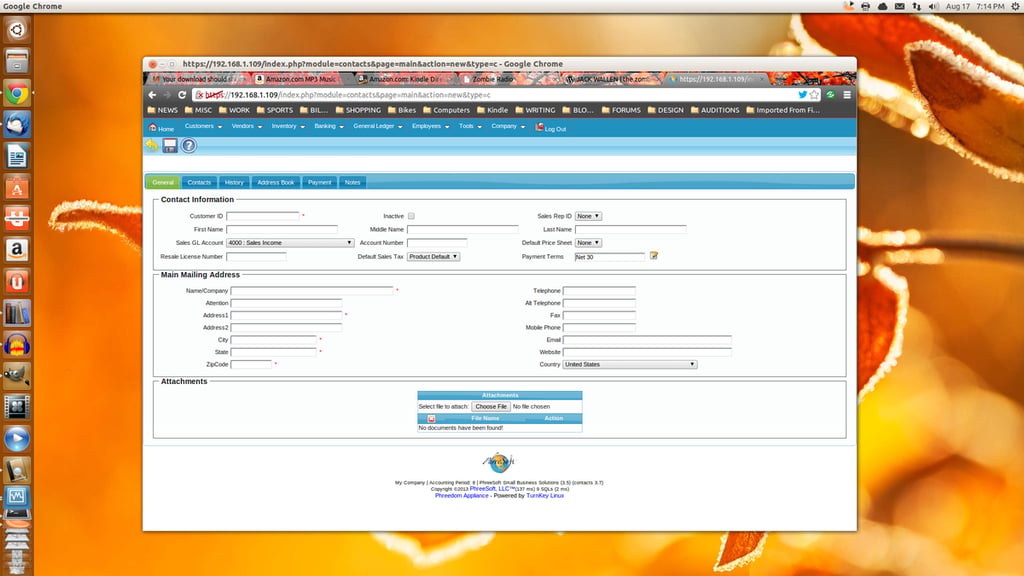1024x576 pixels.
Task: Open the Company menu
Action: 508,126
